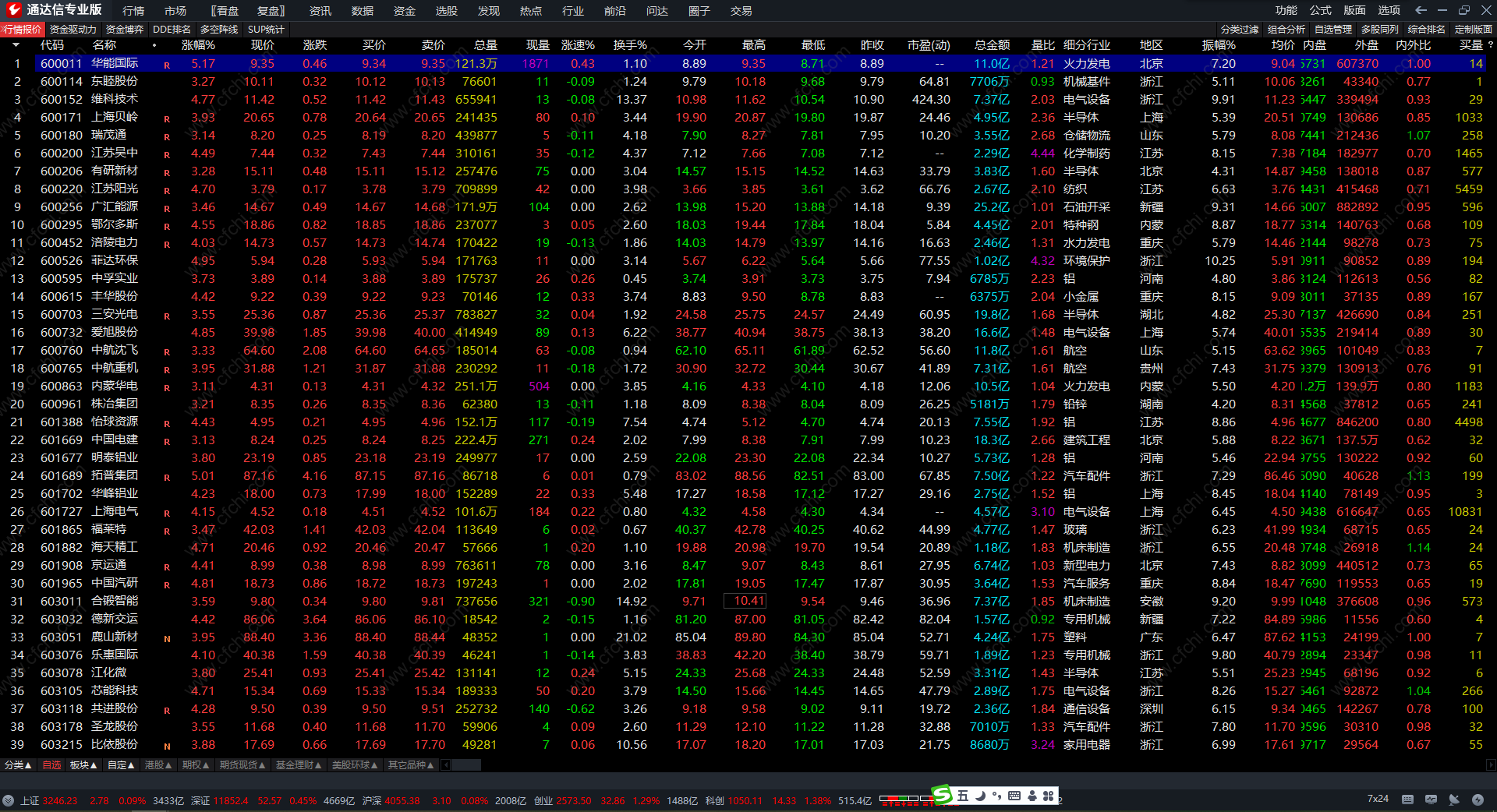The height and width of the screenshot is (812, 1497).
Task: Switch to the 行情报价 tab
Action: click(x=23, y=30)
